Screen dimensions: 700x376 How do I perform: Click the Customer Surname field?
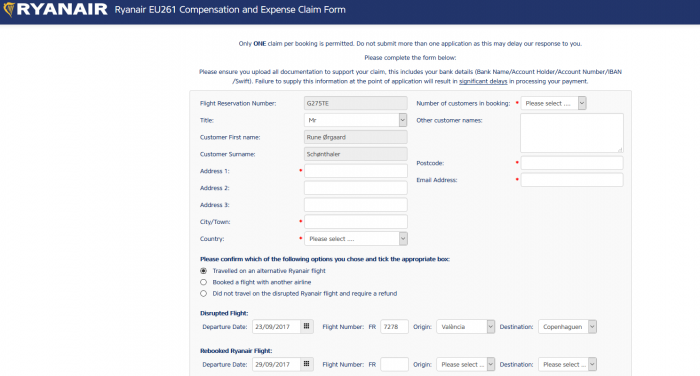point(356,154)
